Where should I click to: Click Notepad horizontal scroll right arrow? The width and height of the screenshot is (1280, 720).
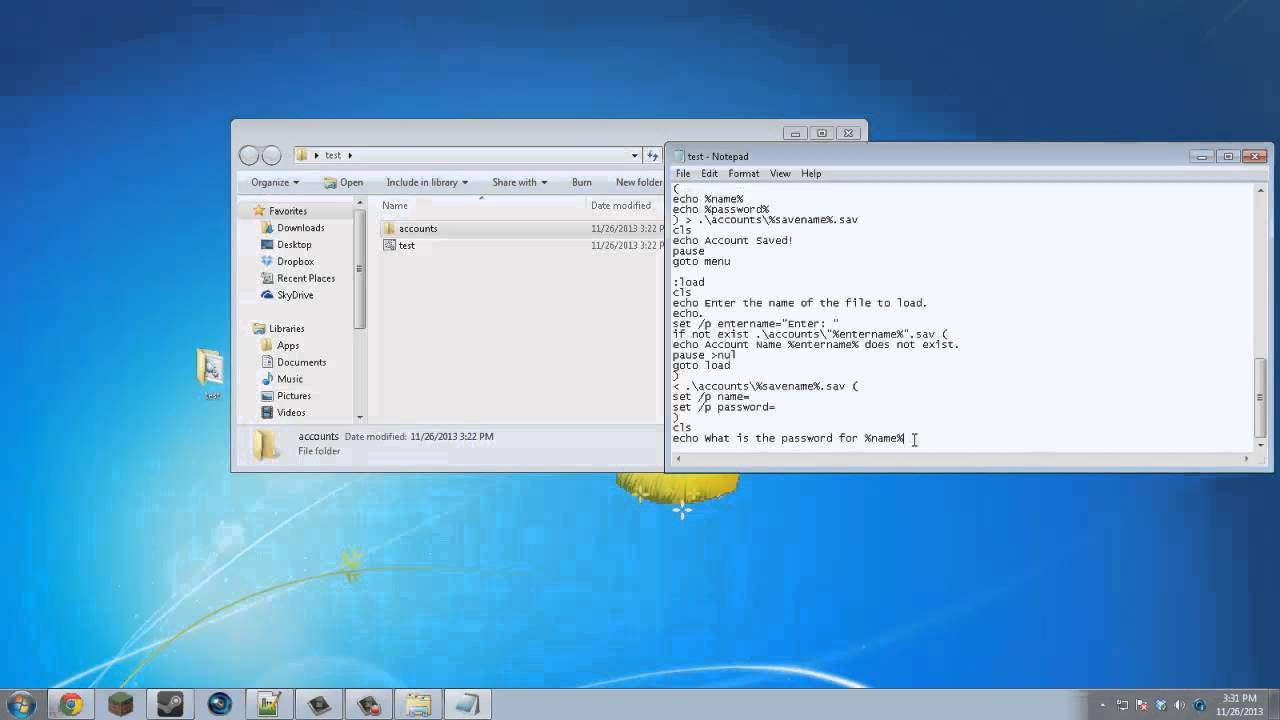click(1247, 458)
